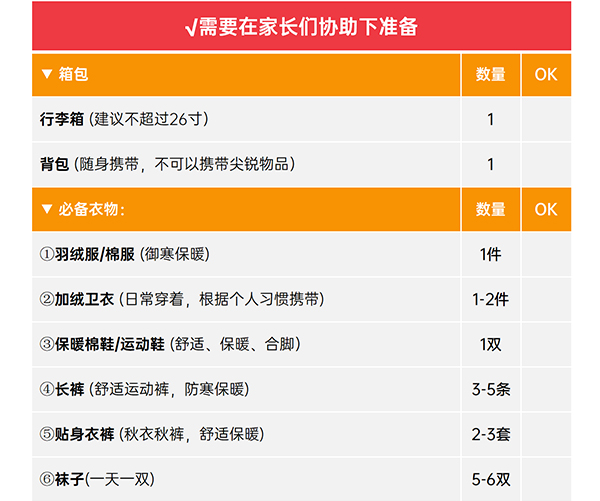Click the 1双 quantity cell for 保暖棉鞋
The width and height of the screenshot is (600, 501).
490,344
